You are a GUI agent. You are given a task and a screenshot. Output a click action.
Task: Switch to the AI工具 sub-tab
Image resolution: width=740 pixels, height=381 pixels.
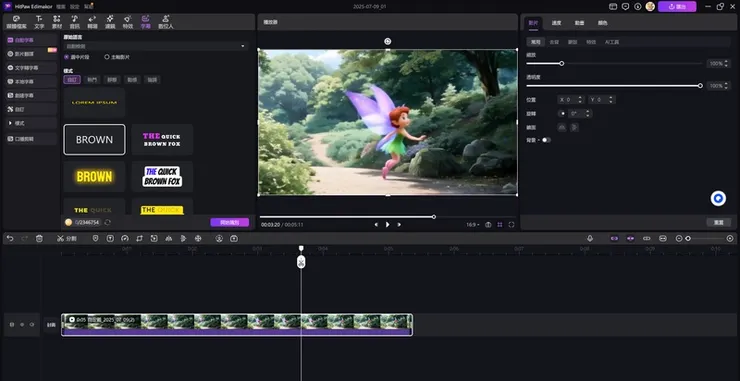[x=612, y=42]
